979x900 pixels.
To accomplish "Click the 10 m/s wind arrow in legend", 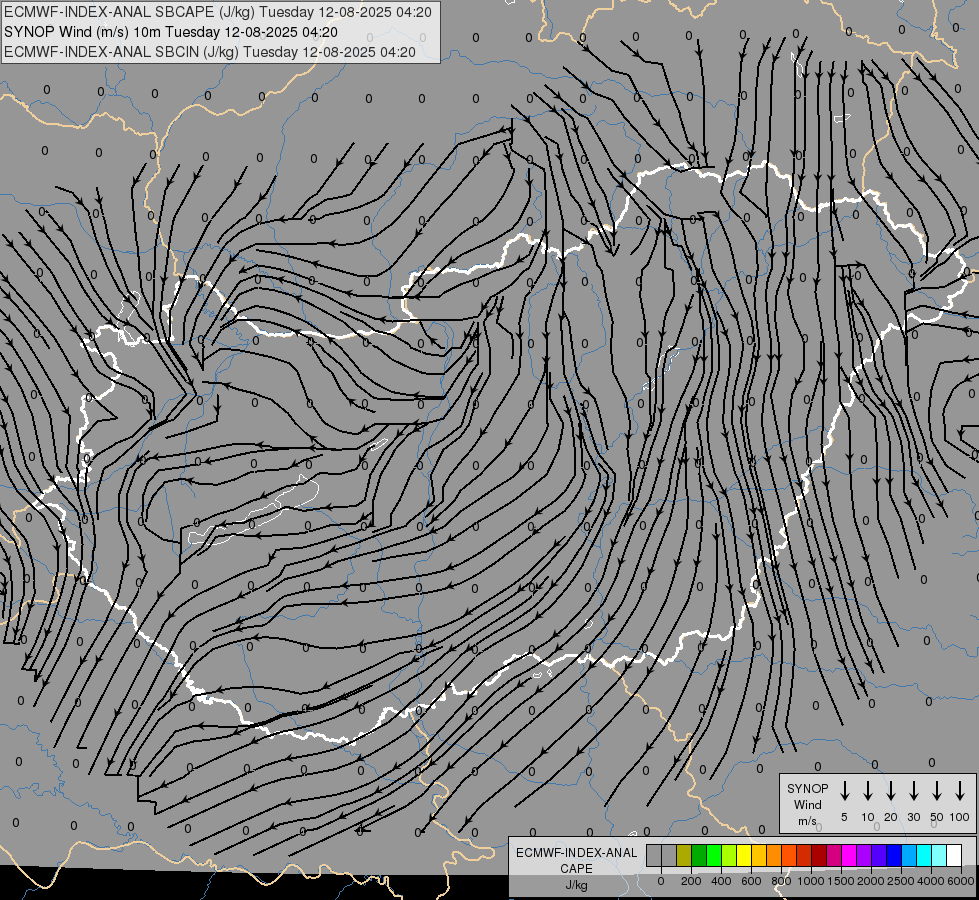I will (867, 790).
